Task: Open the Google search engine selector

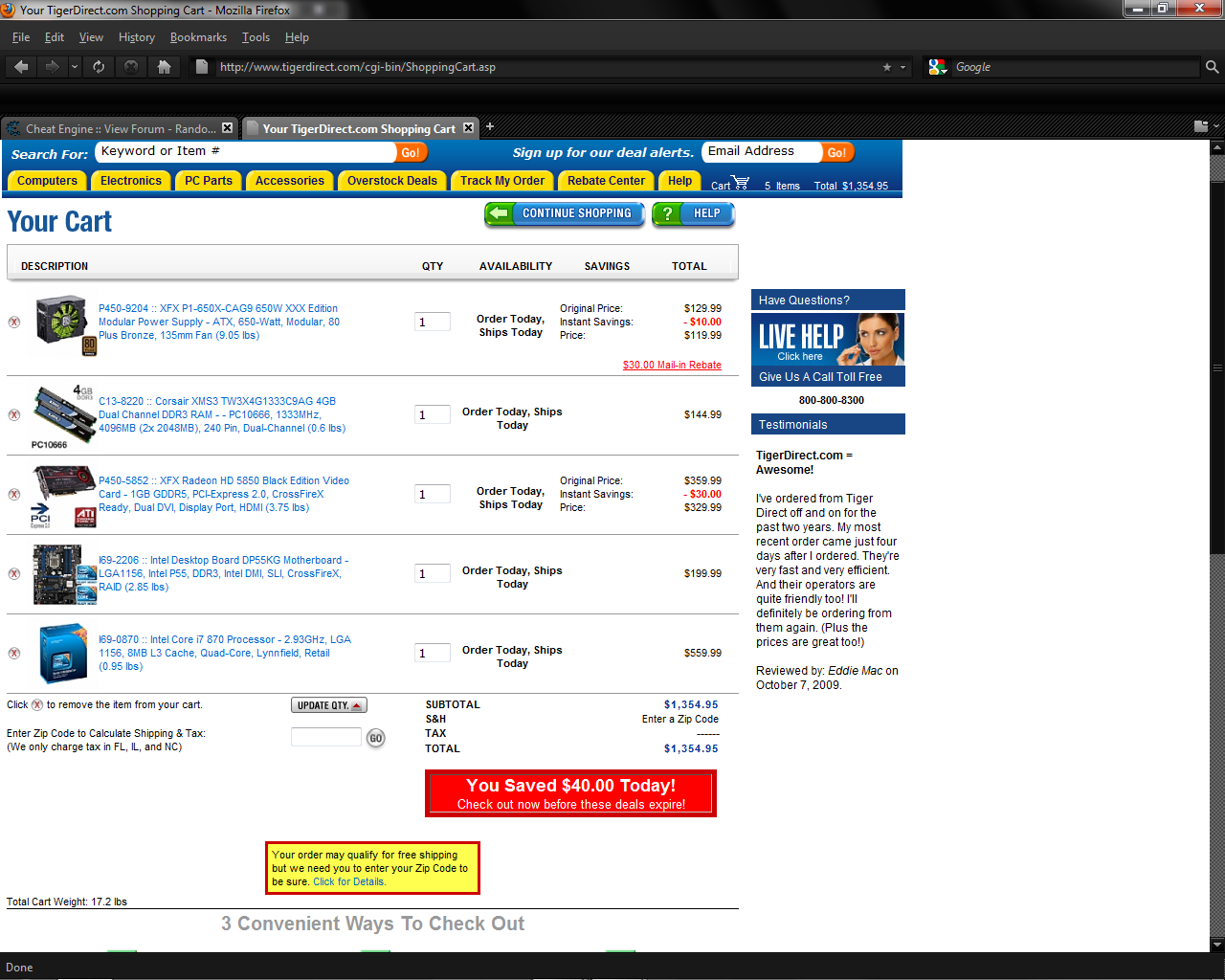Action: coord(938,67)
